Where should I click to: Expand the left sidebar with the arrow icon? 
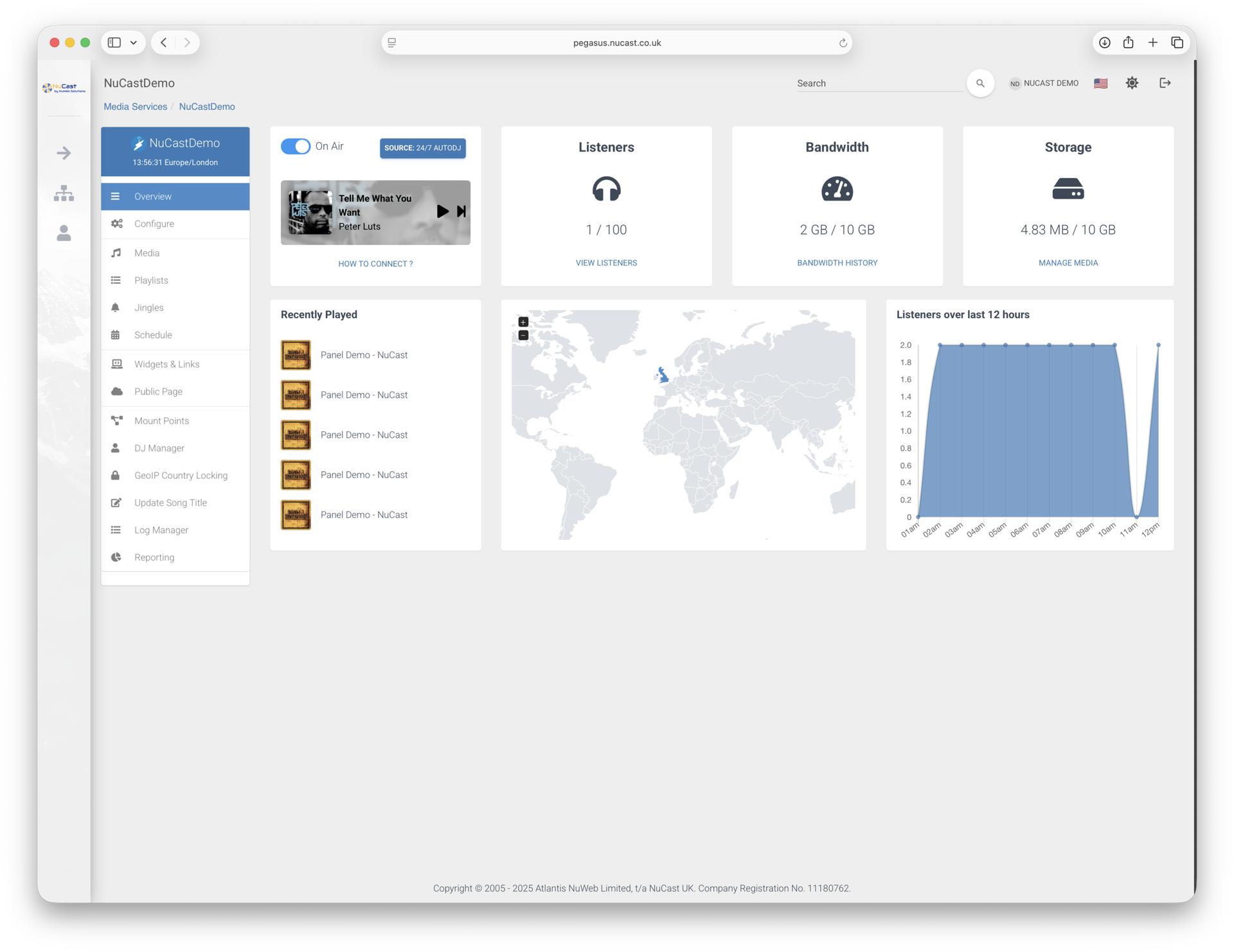pyautogui.click(x=64, y=153)
